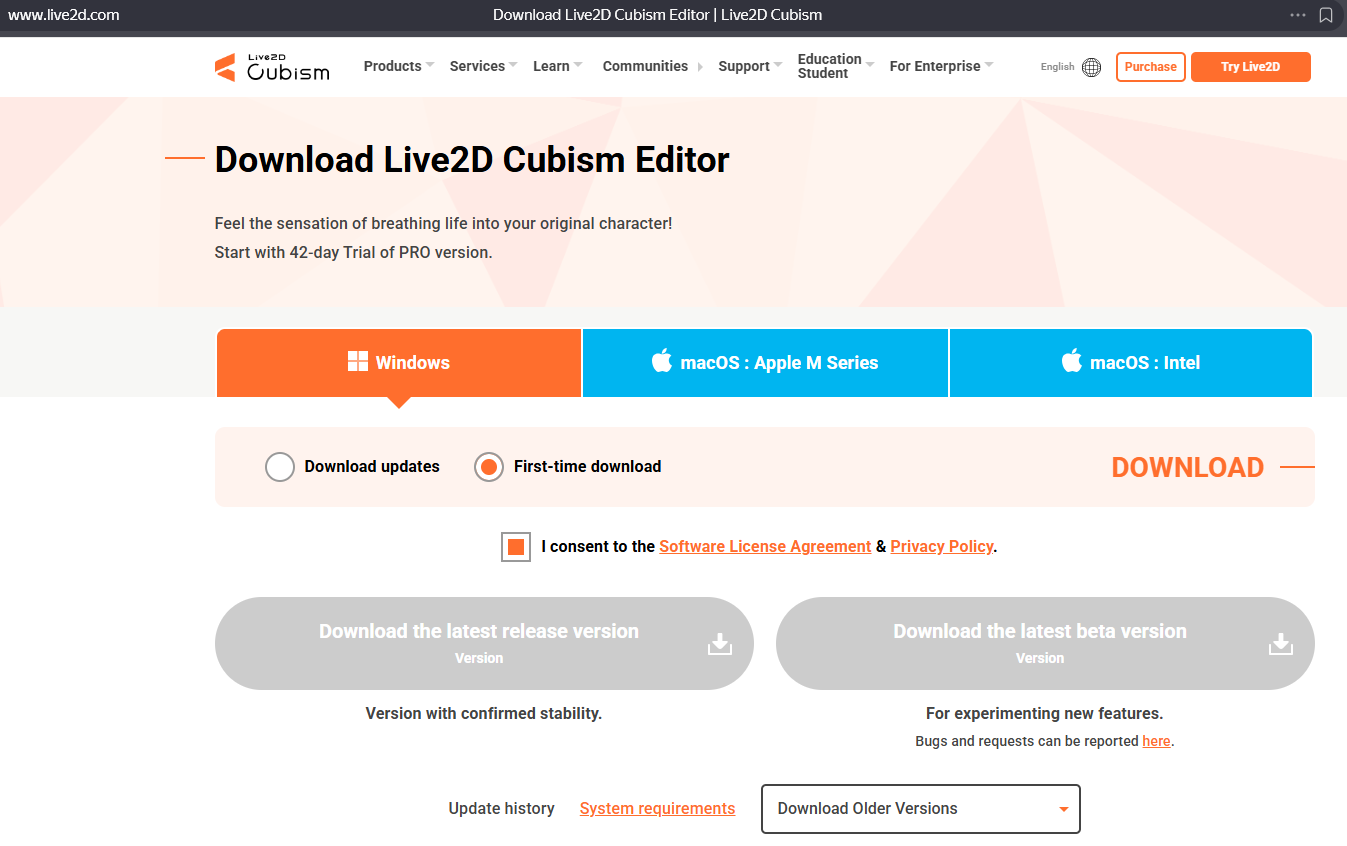Select the Download updates radio button

click(280, 467)
